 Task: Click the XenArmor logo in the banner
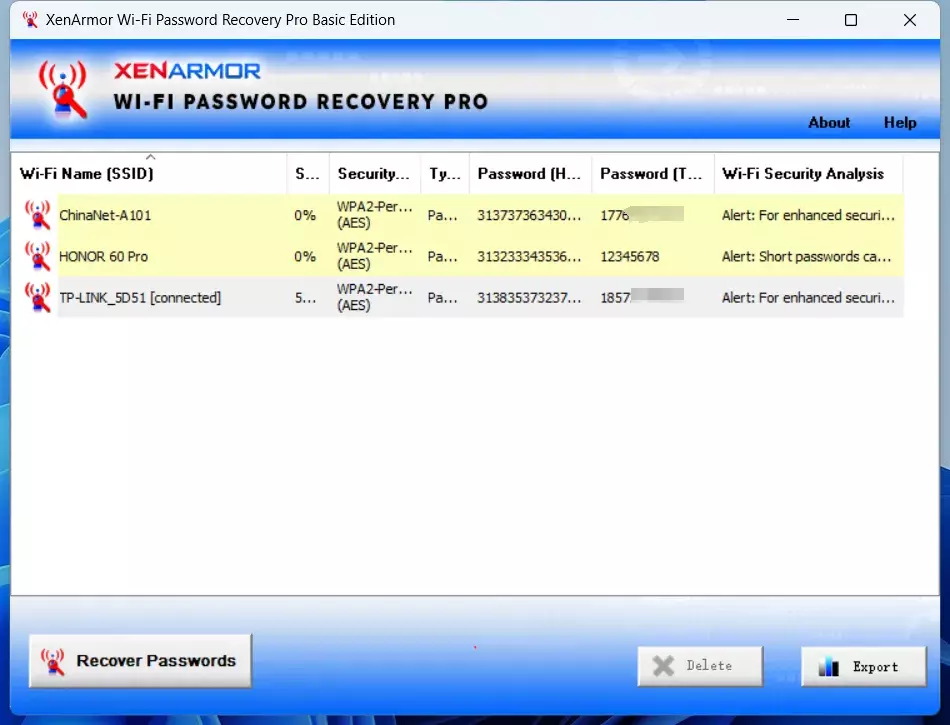point(62,90)
